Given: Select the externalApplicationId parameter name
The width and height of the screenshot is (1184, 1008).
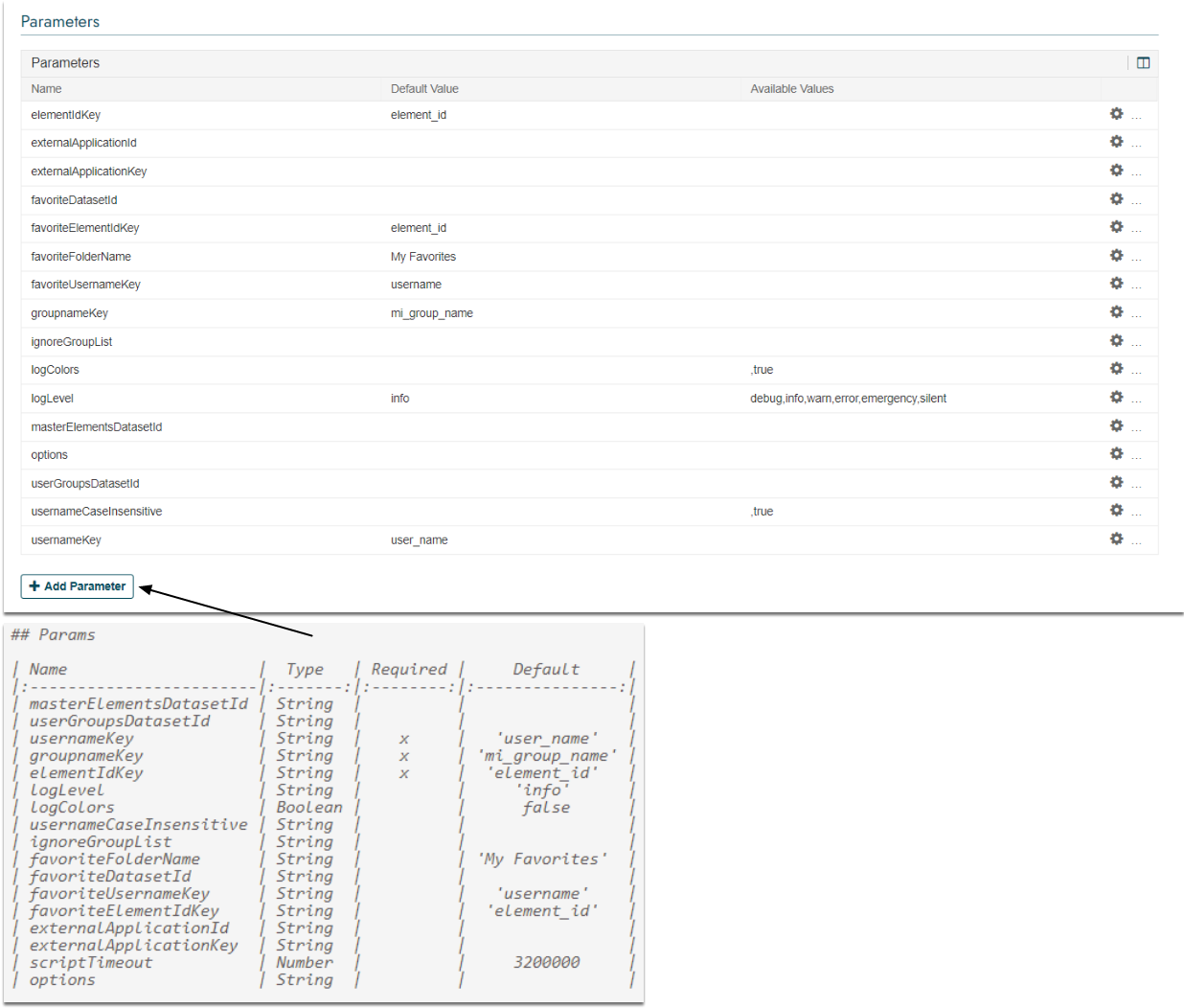Looking at the screenshot, I should pos(83,143).
